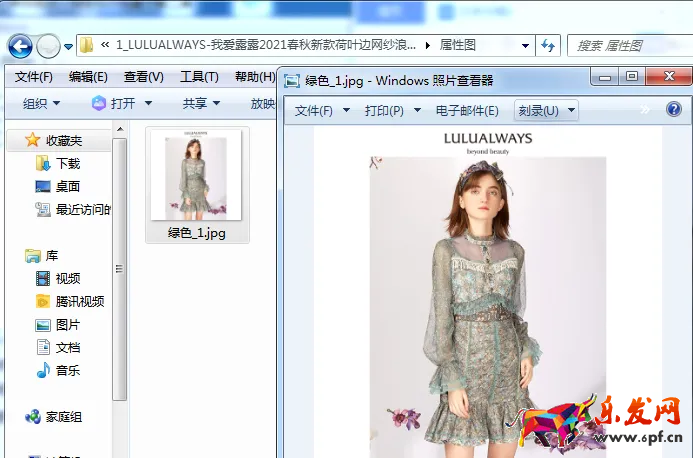693x458 pixels.
Task: Click the Forward navigation arrow button
Action: 48,46
